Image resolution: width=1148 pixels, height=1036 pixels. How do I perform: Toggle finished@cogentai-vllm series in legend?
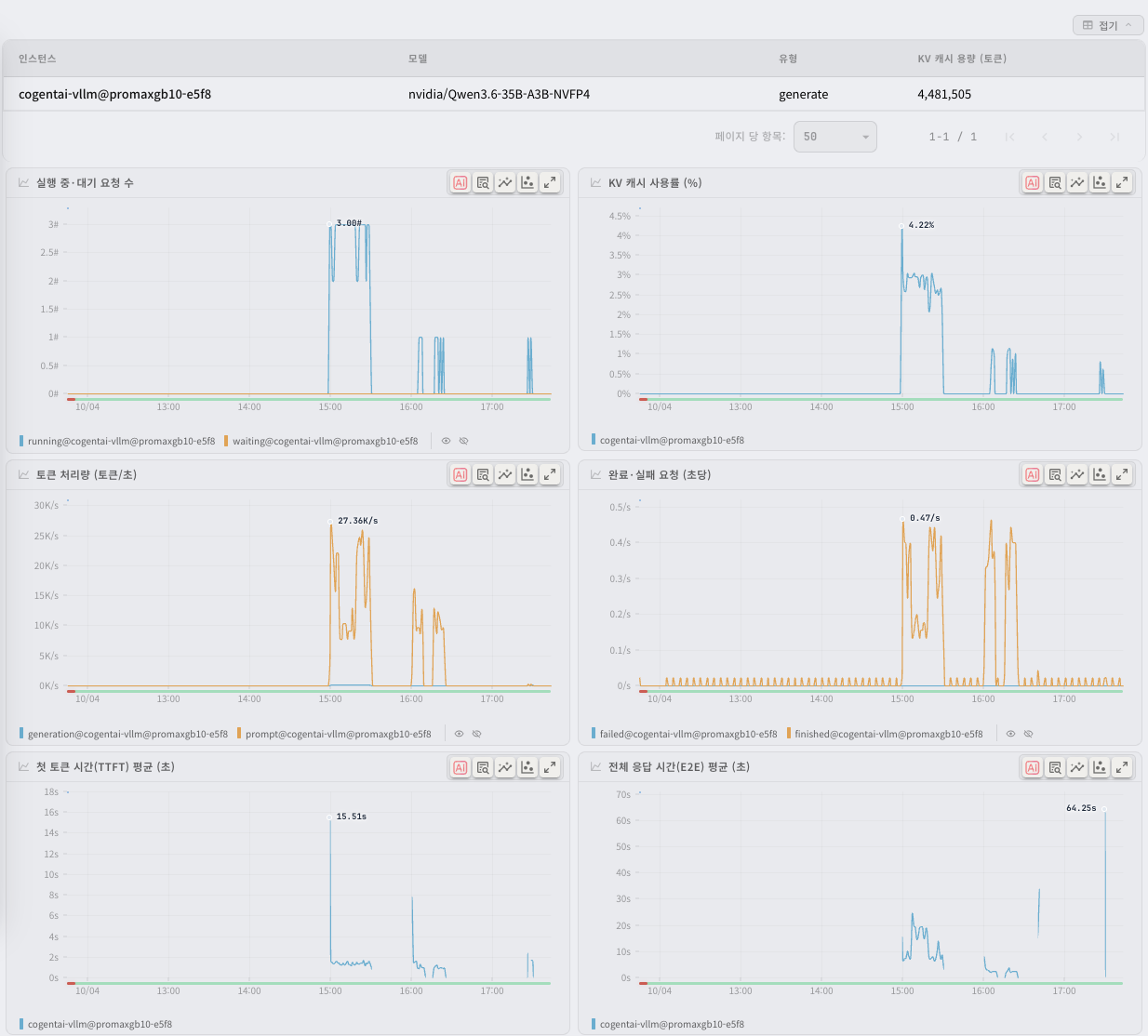pos(884,734)
